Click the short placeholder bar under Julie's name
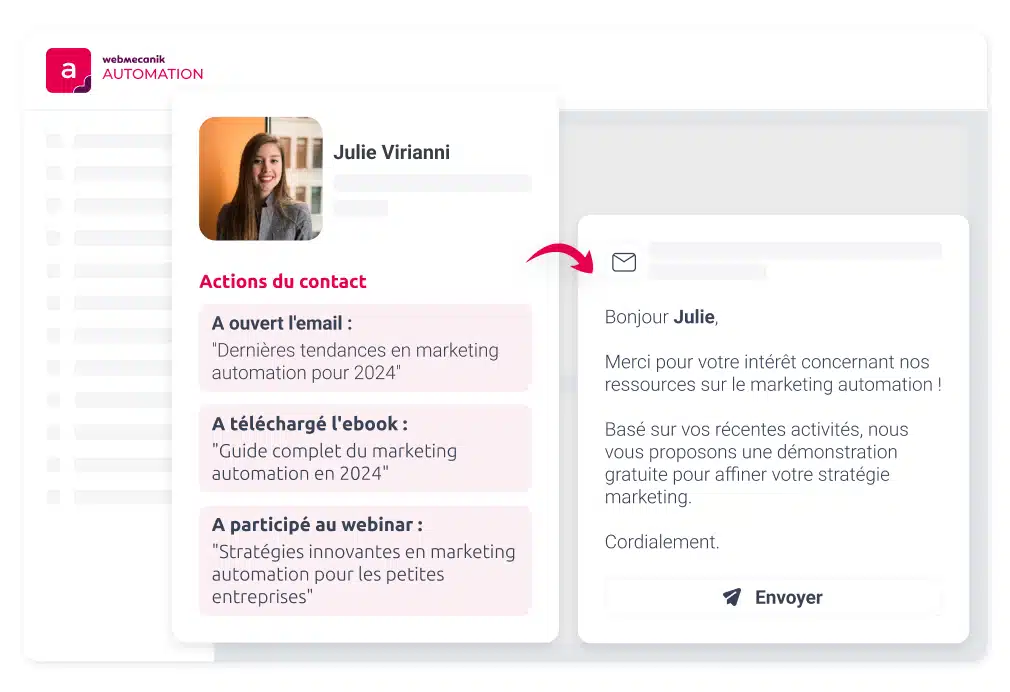This screenshot has width=1010, height=692. coord(361,207)
